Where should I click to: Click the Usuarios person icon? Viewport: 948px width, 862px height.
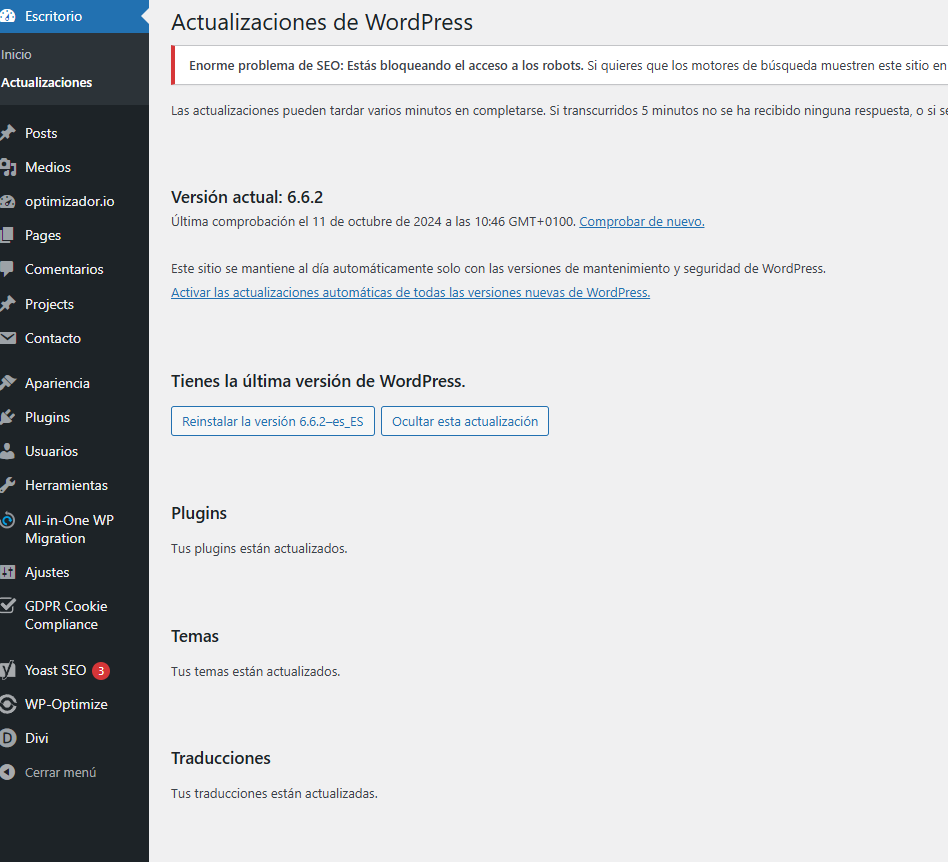pos(7,451)
